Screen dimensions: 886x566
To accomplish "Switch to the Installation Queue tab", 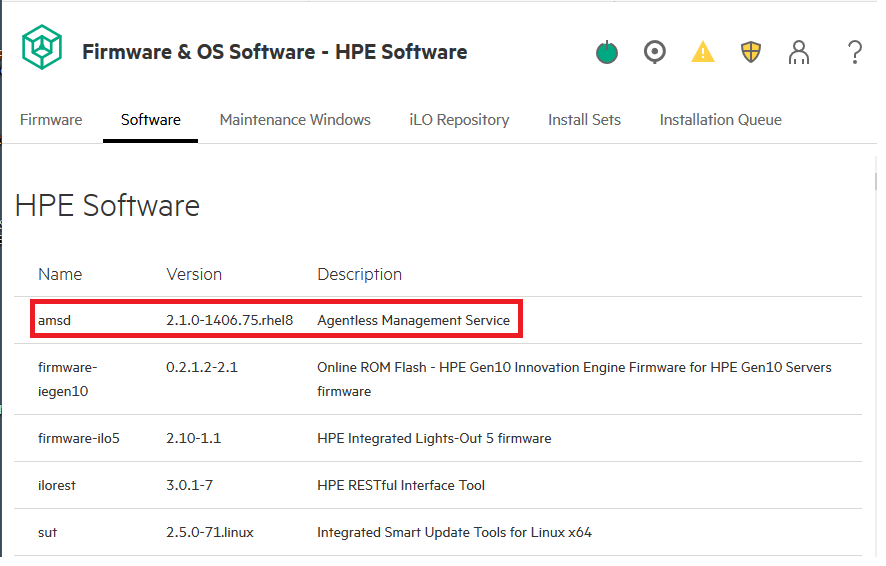I will 720,120.
